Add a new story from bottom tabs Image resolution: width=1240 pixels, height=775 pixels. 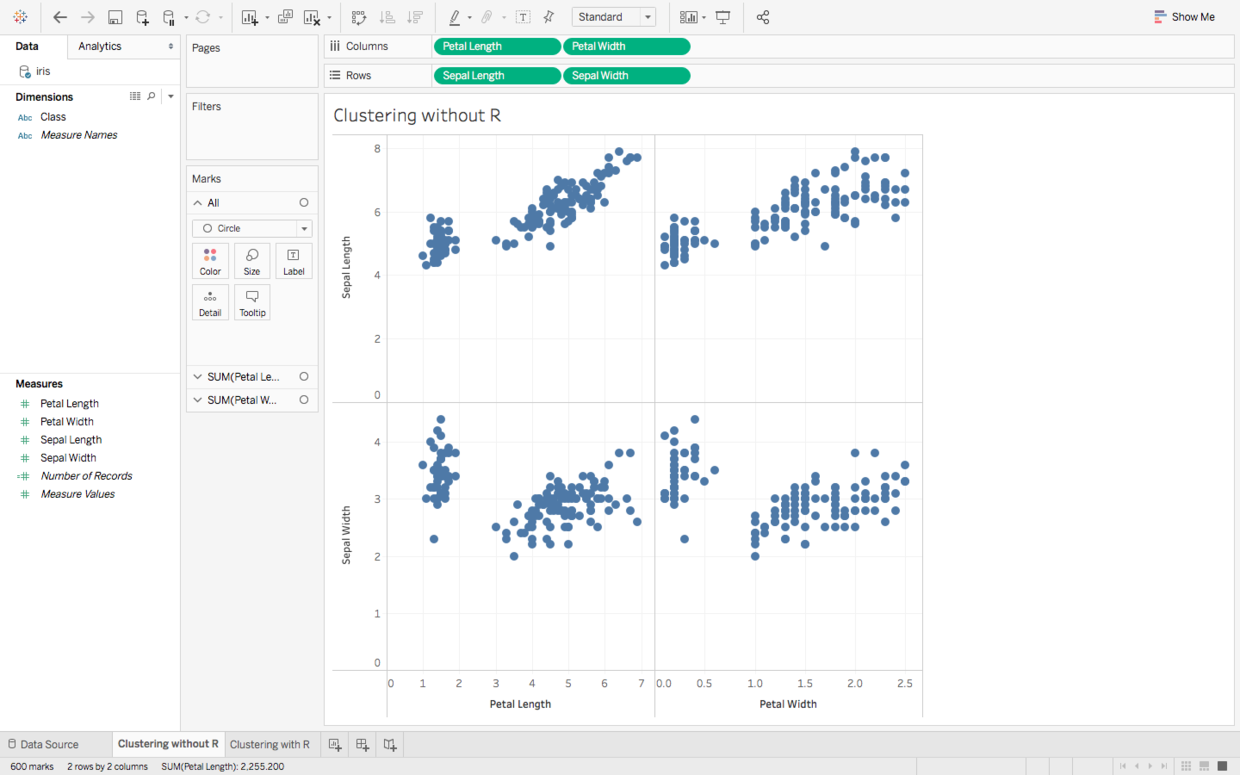390,745
